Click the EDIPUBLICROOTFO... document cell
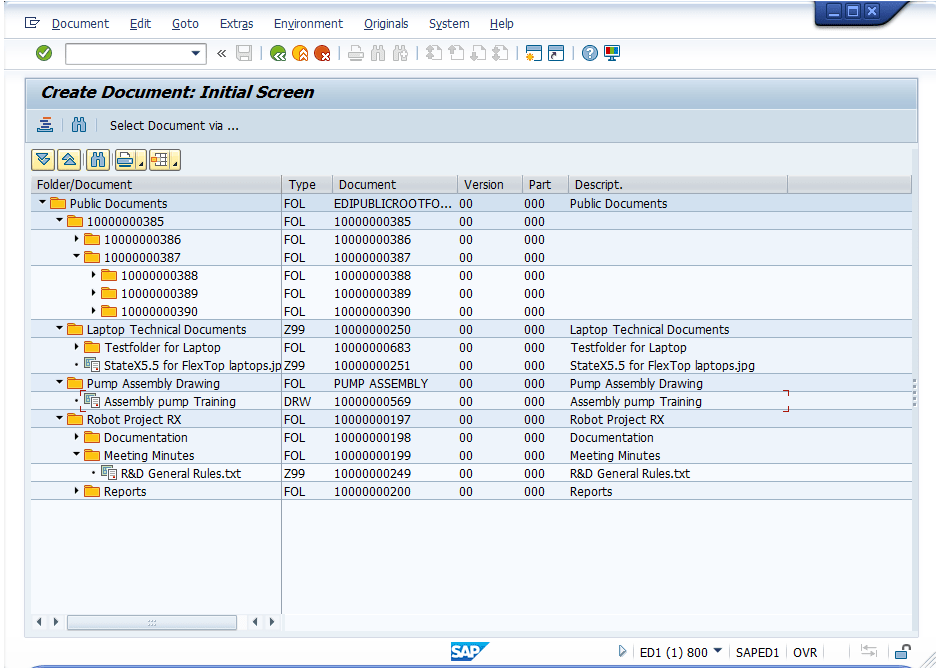This screenshot has width=940, height=670. 393,203
